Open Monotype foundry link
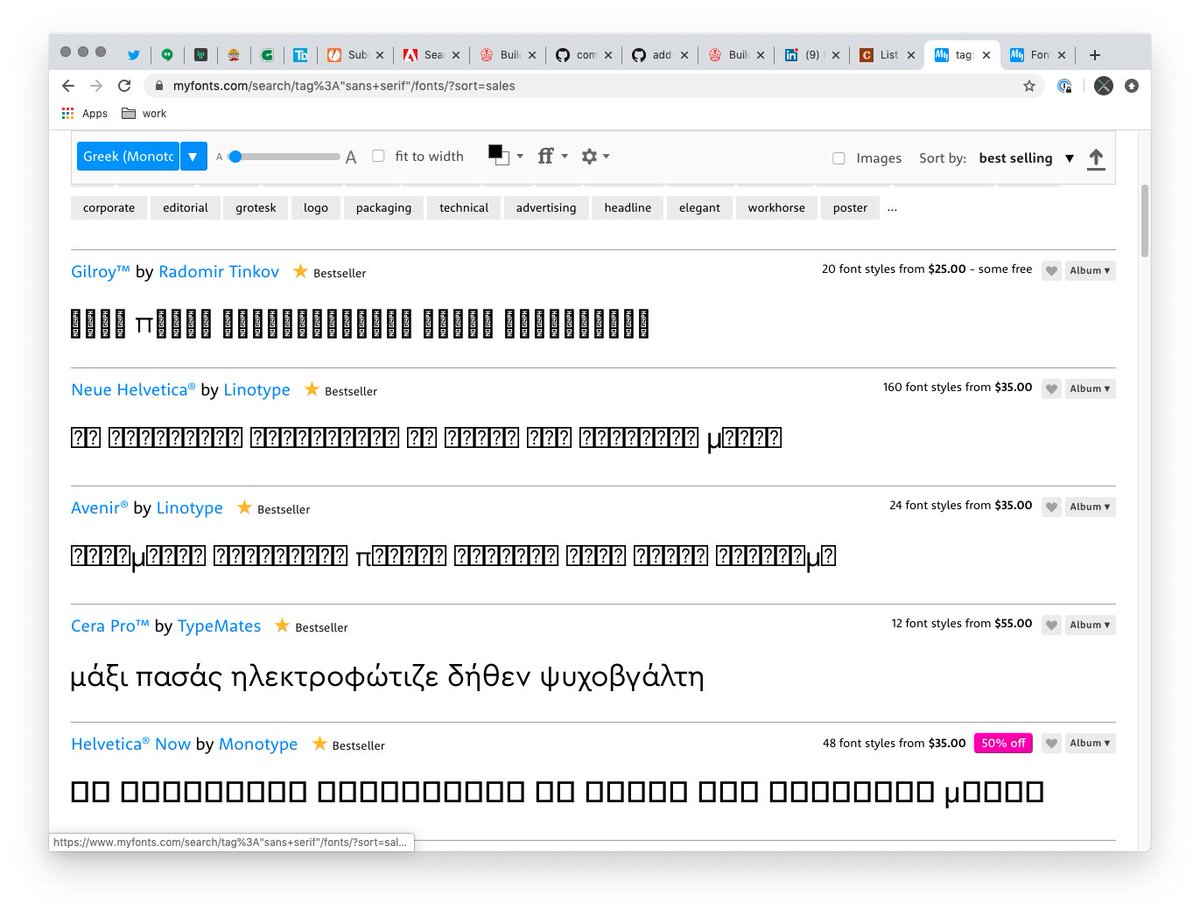Image resolution: width=1200 pixels, height=916 pixels. tap(258, 743)
